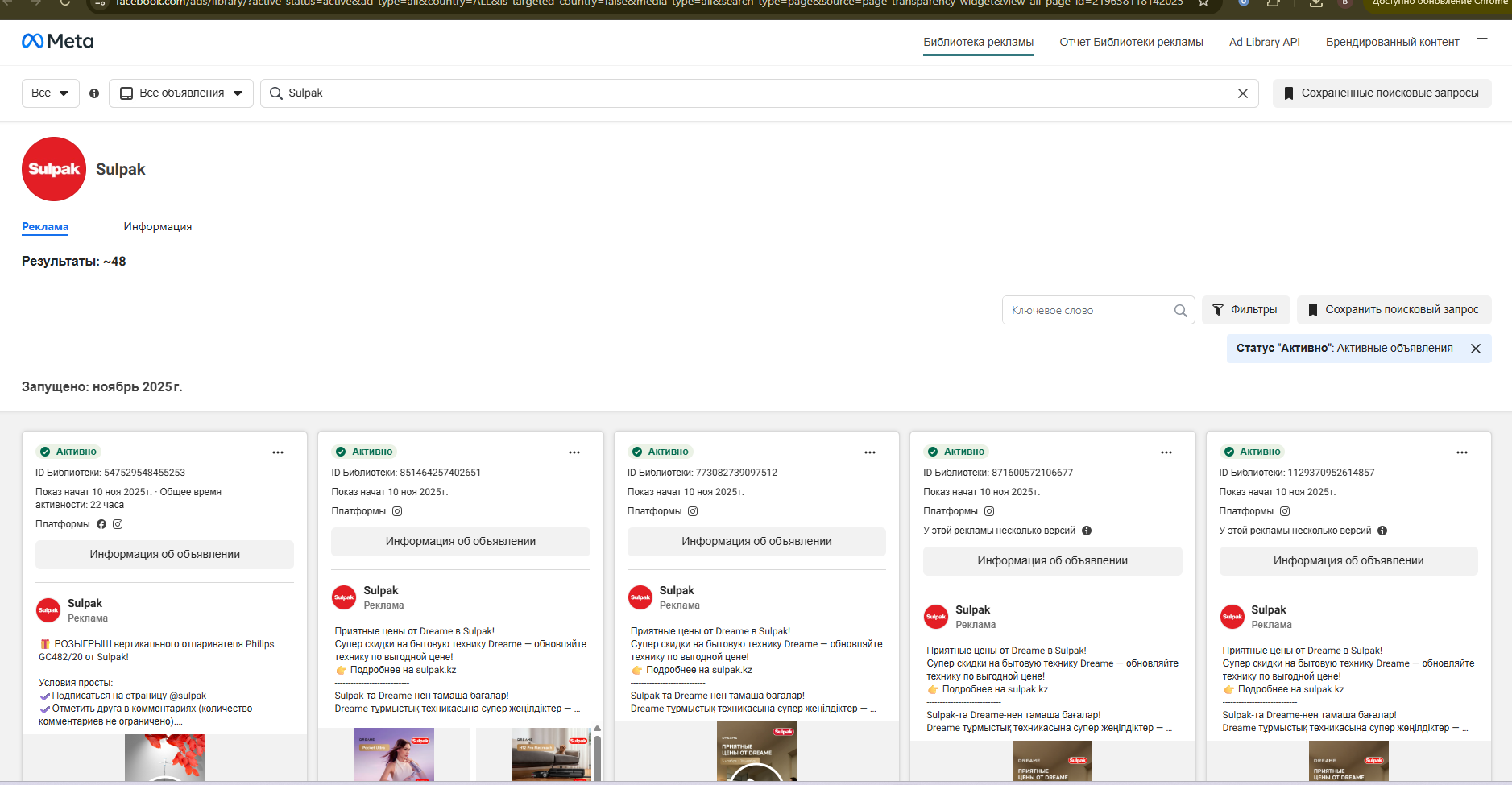This screenshot has width=1512, height=785.
Task: Select the "Реклама" tab on the Sulpak page
Action: click(45, 227)
